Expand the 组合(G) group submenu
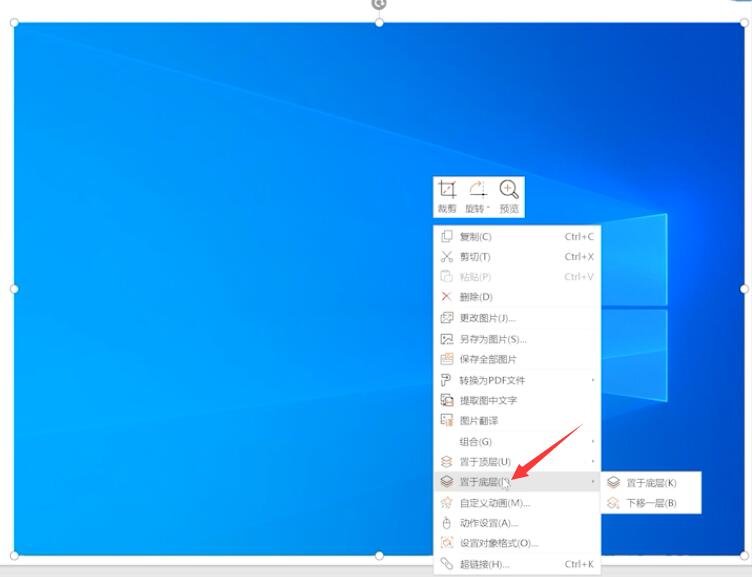This screenshot has height=577, width=752. coord(517,441)
